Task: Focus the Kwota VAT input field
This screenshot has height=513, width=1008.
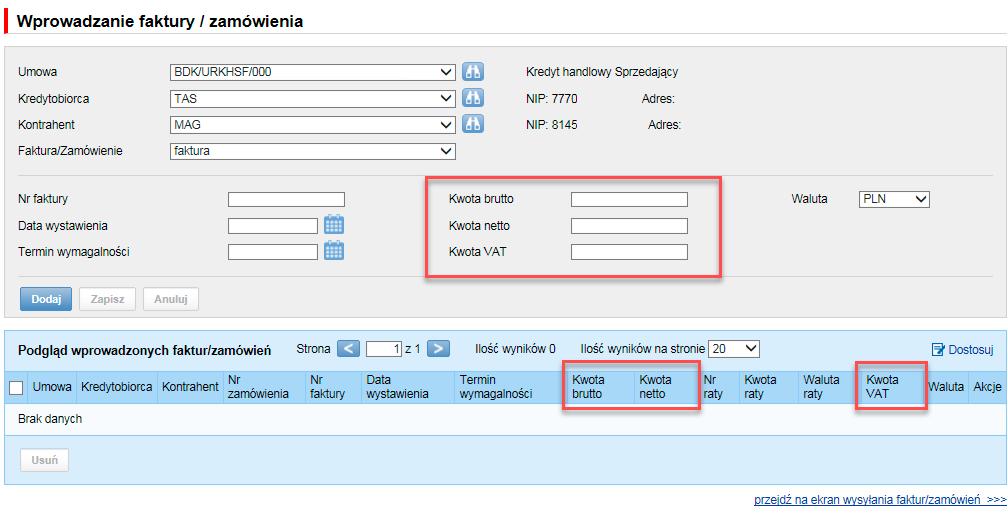Action: coord(629,251)
